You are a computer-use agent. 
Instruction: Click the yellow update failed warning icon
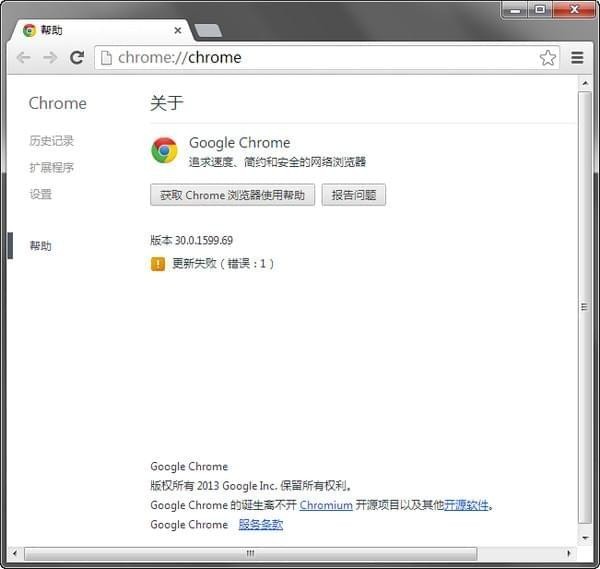pos(158,264)
